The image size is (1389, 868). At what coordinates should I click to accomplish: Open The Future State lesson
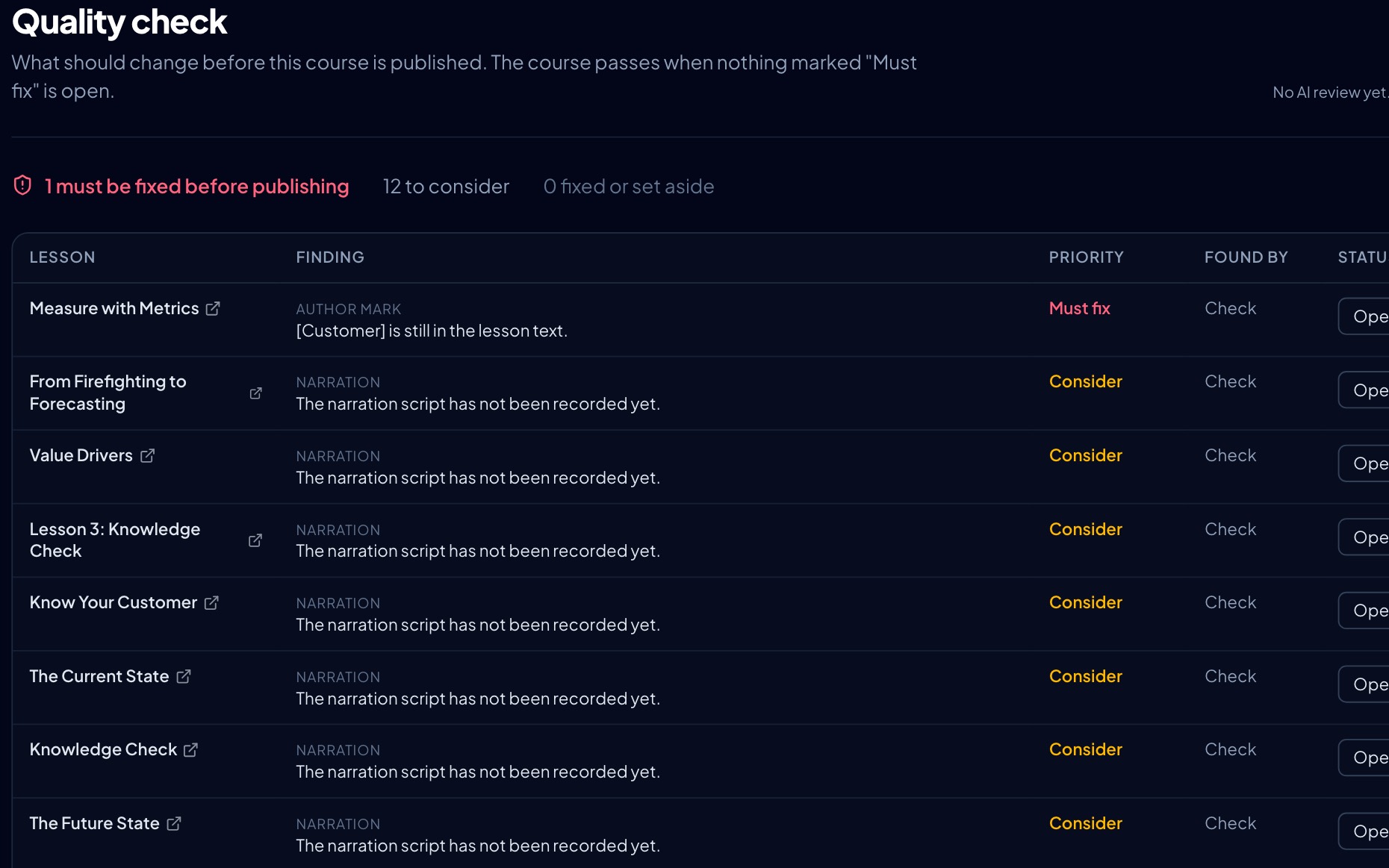tap(95, 823)
